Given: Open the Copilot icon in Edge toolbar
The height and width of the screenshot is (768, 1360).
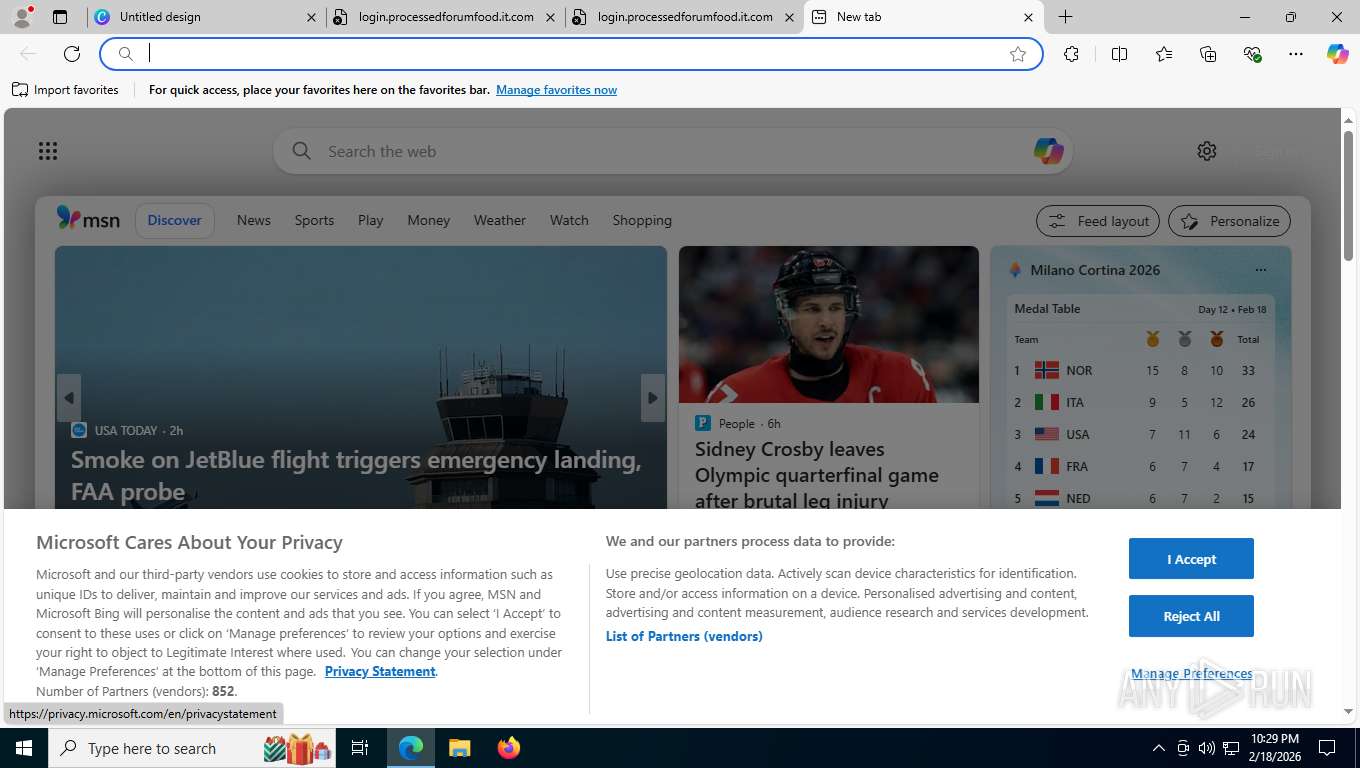Looking at the screenshot, I should 1338,54.
